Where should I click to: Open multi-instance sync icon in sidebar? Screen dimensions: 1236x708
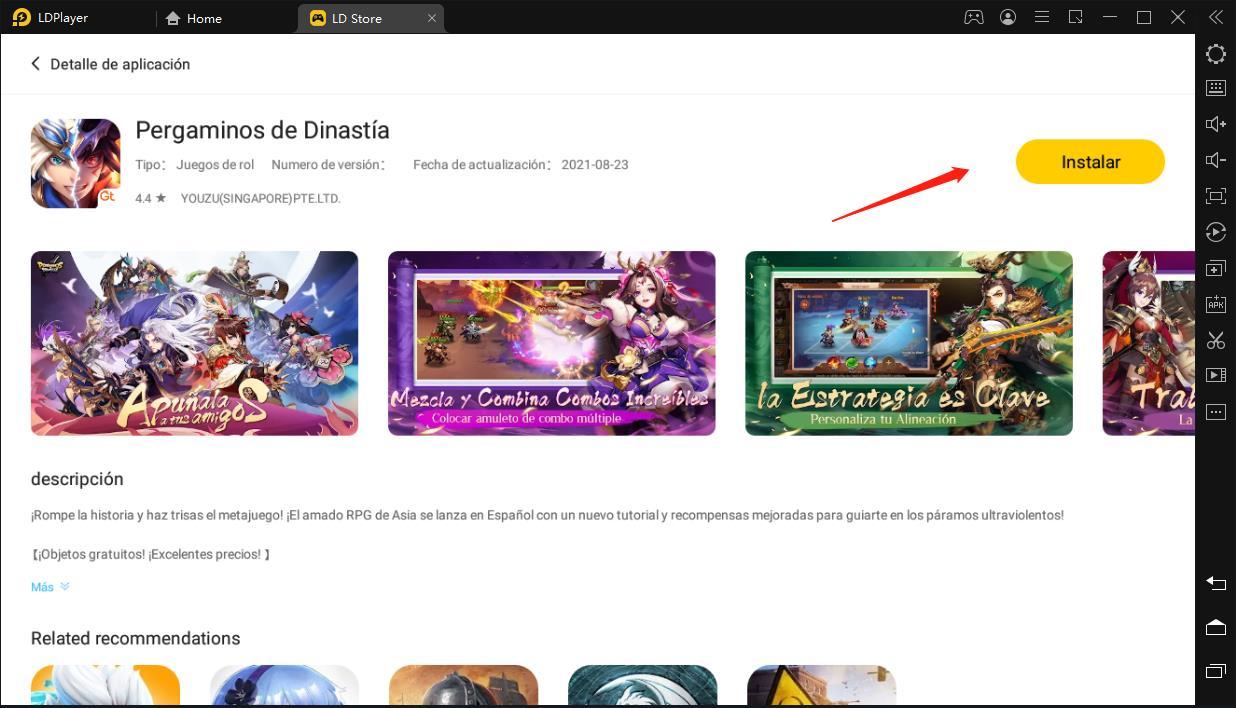[1216, 268]
